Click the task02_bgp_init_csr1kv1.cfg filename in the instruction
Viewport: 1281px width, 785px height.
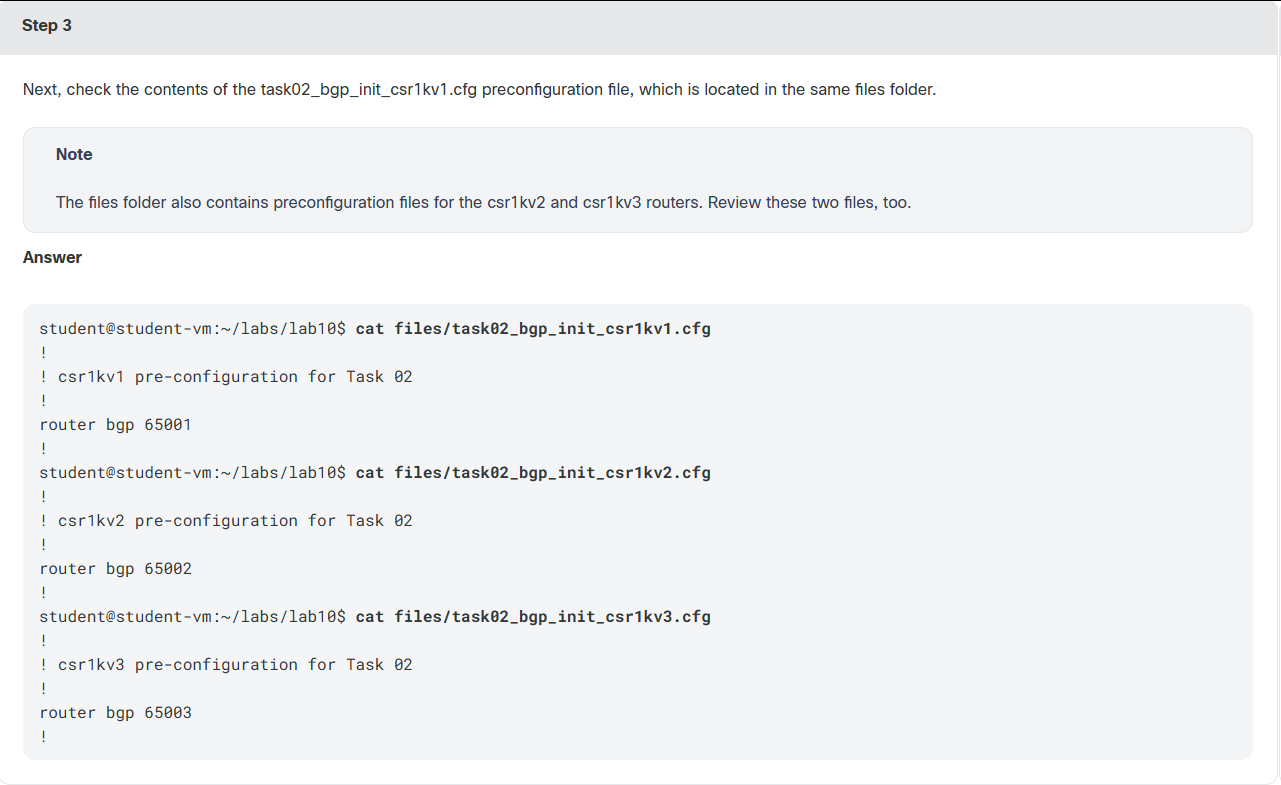[369, 89]
